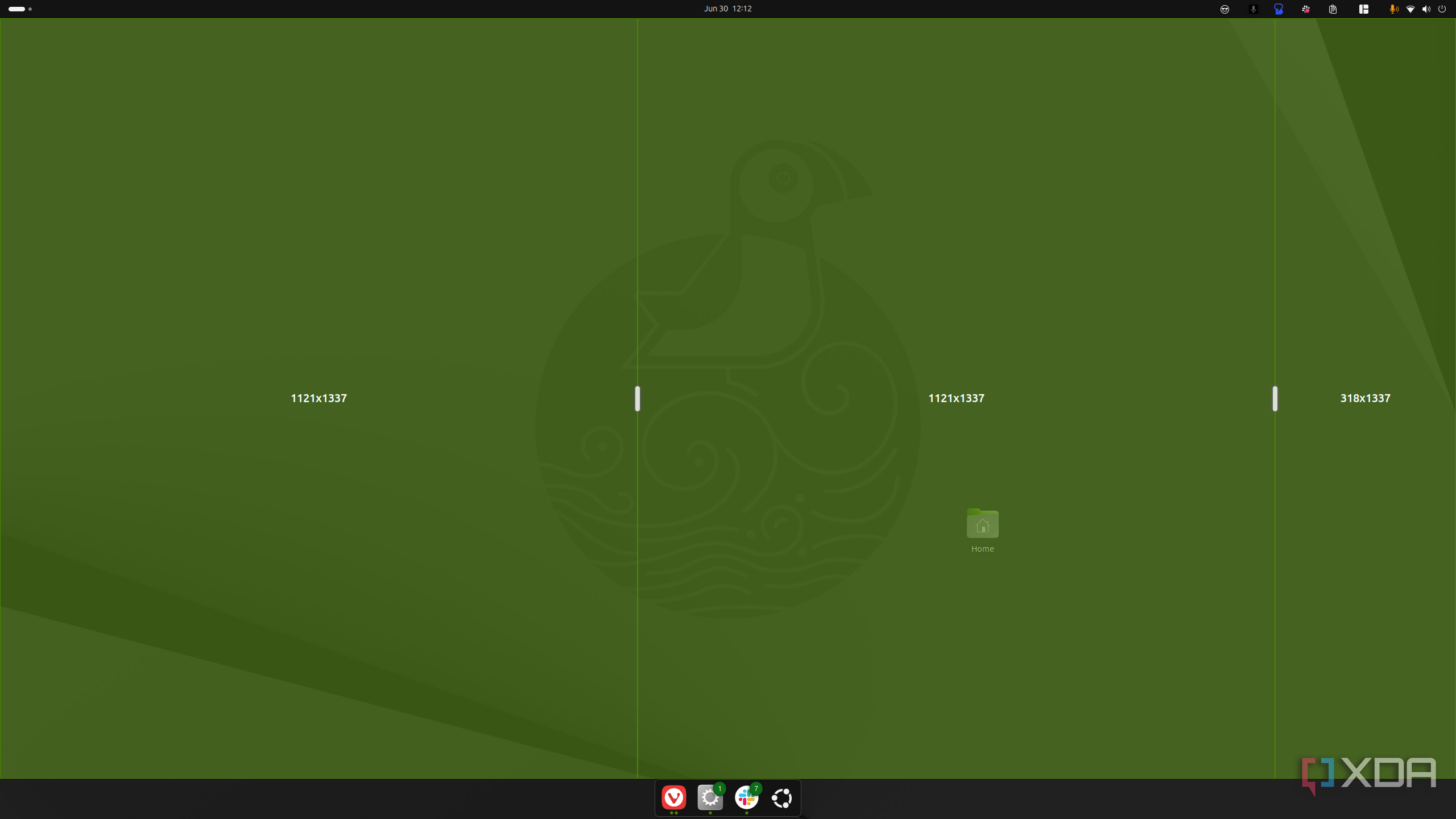
Task: Click the resize handle between the left tiled panes
Action: pyautogui.click(x=637, y=398)
